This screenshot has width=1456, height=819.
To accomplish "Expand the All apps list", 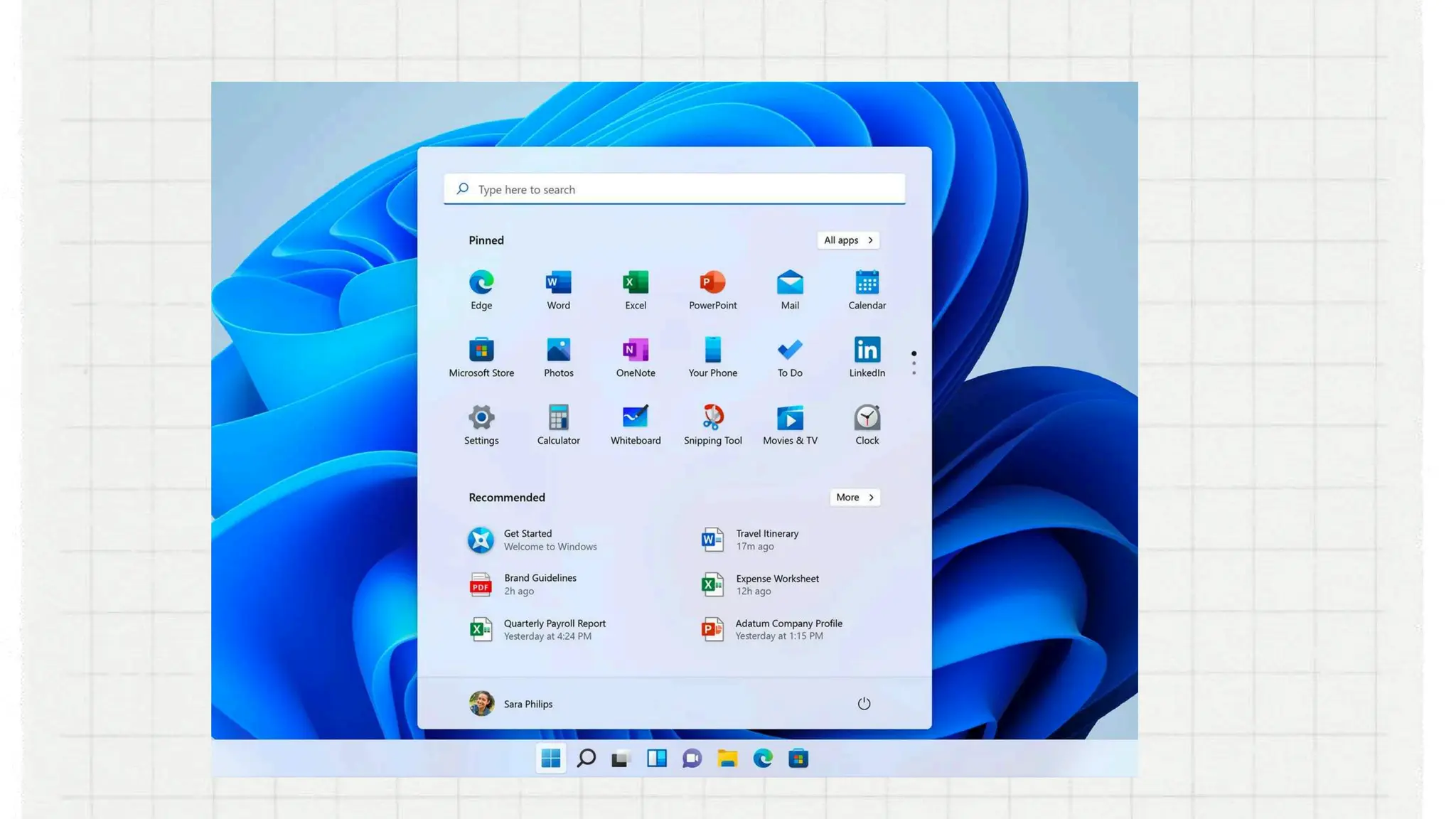I will point(848,240).
